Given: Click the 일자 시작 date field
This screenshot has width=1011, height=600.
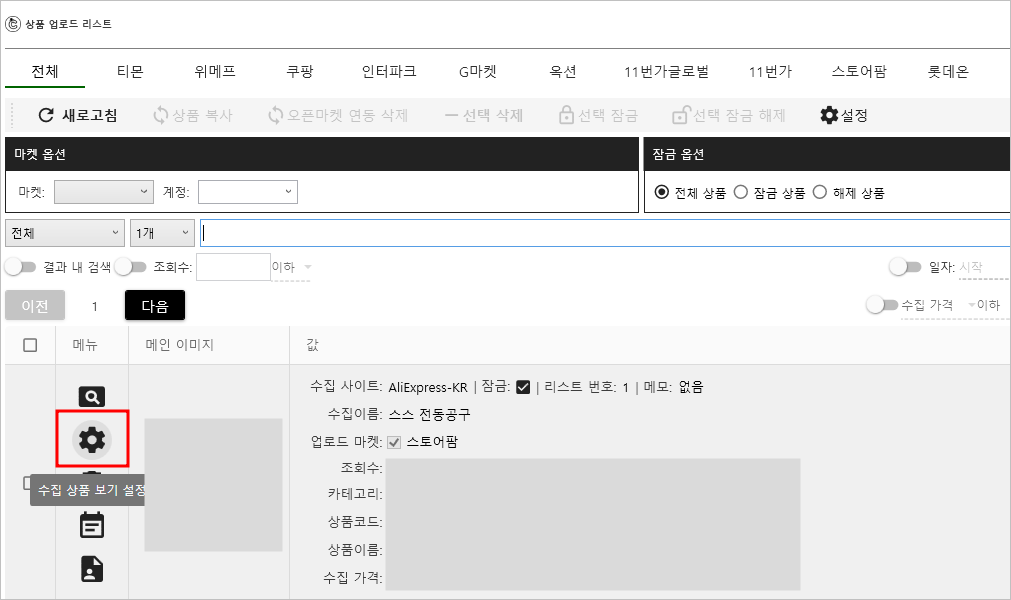Looking at the screenshot, I should click(983, 267).
